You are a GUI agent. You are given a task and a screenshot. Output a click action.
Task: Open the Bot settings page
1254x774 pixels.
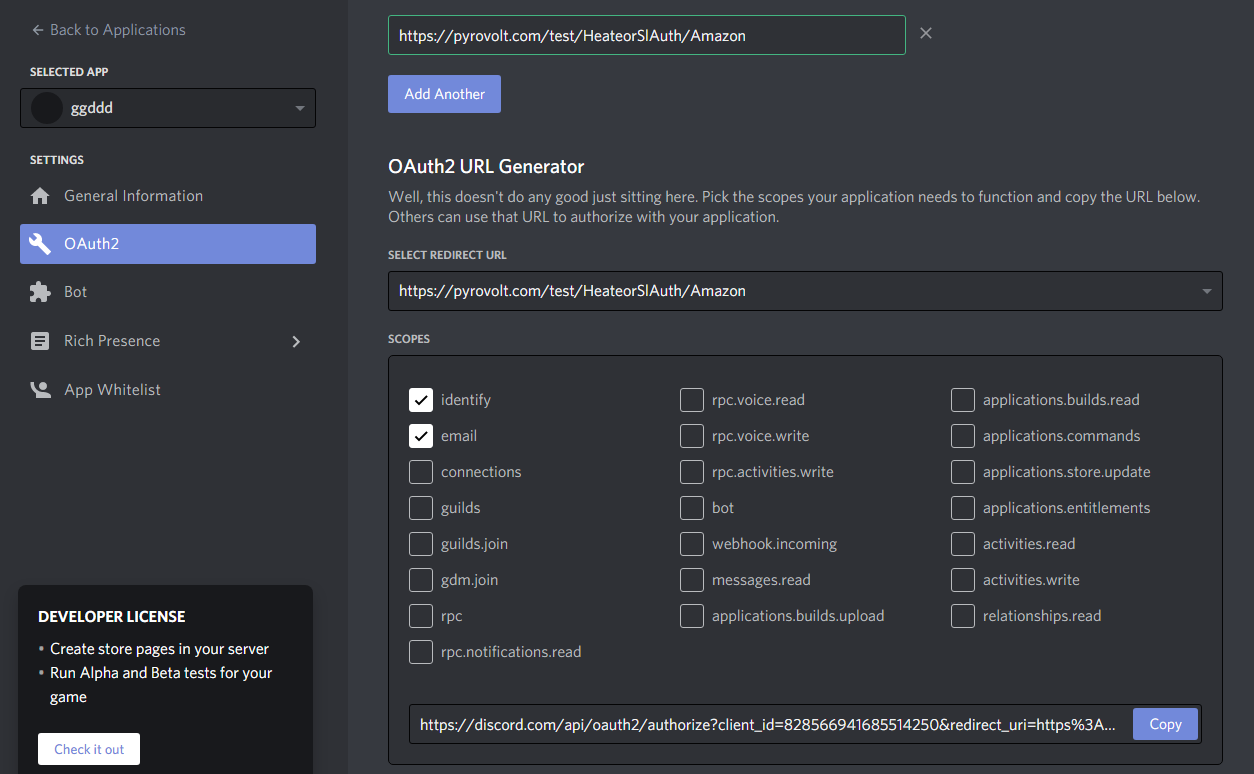point(76,292)
